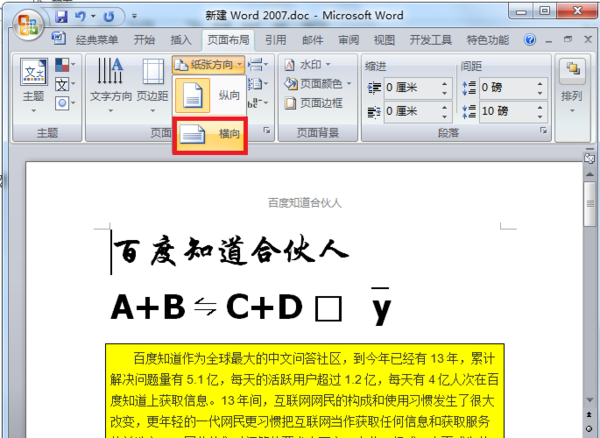The height and width of the screenshot is (438, 600).
Task: Click scrollbar up arrow
Action: point(590,174)
